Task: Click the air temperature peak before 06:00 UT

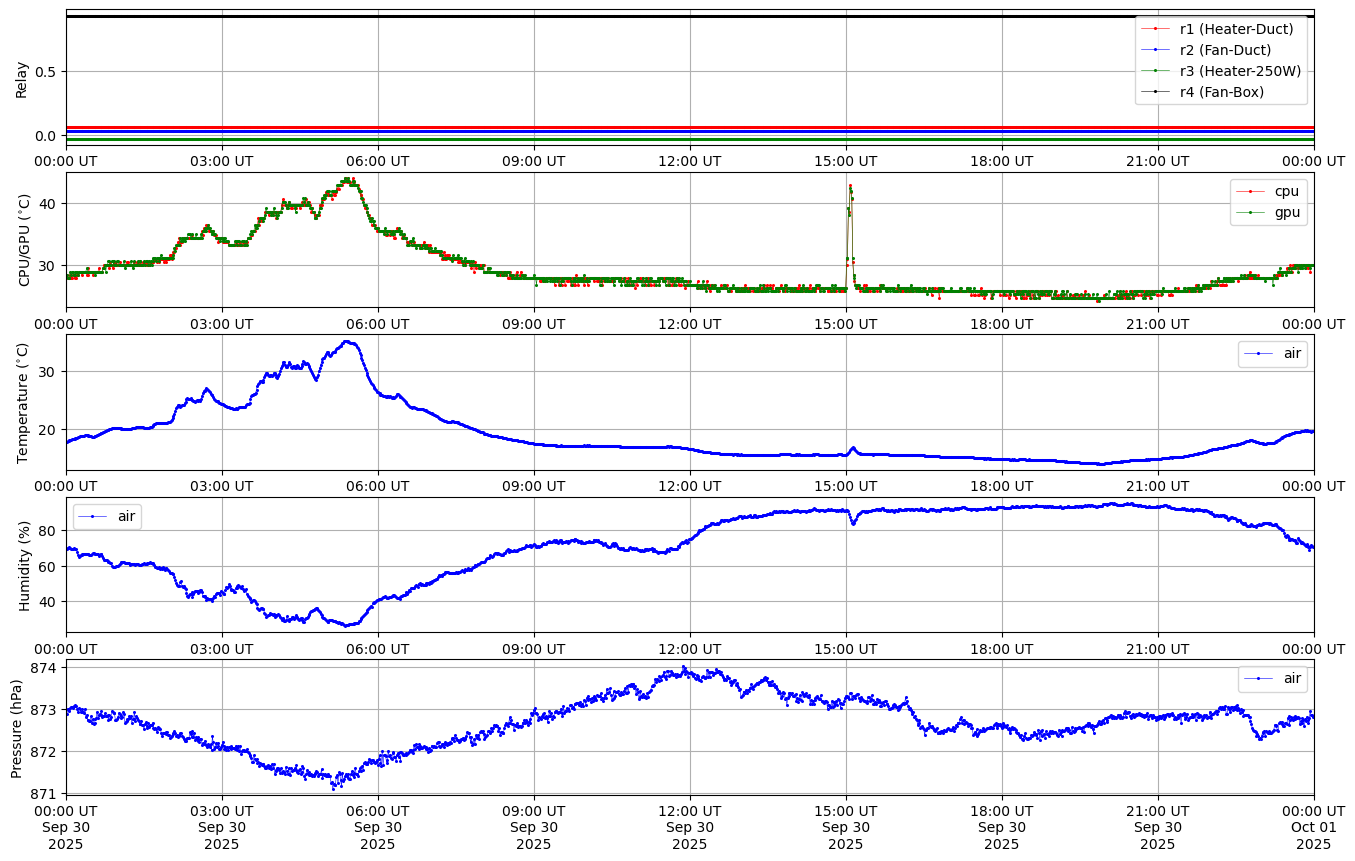Action: (x=347, y=342)
